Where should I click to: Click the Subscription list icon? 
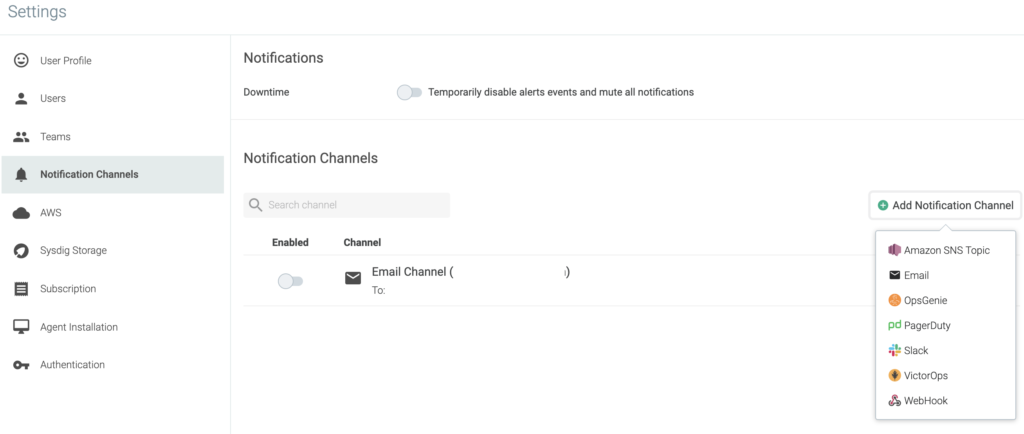click(x=21, y=289)
